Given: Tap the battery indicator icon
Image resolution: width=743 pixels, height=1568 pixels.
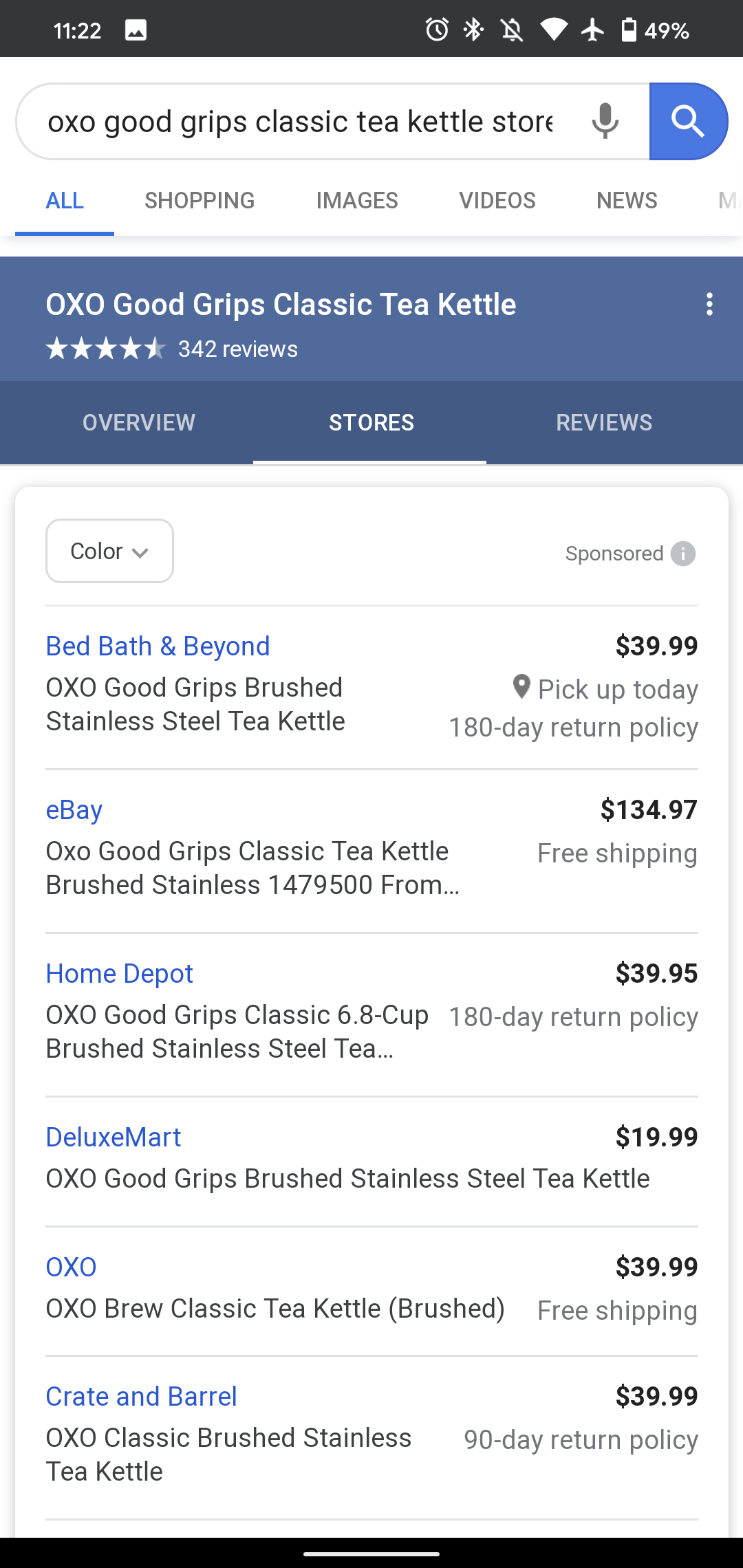Looking at the screenshot, I should pyautogui.click(x=629, y=30).
